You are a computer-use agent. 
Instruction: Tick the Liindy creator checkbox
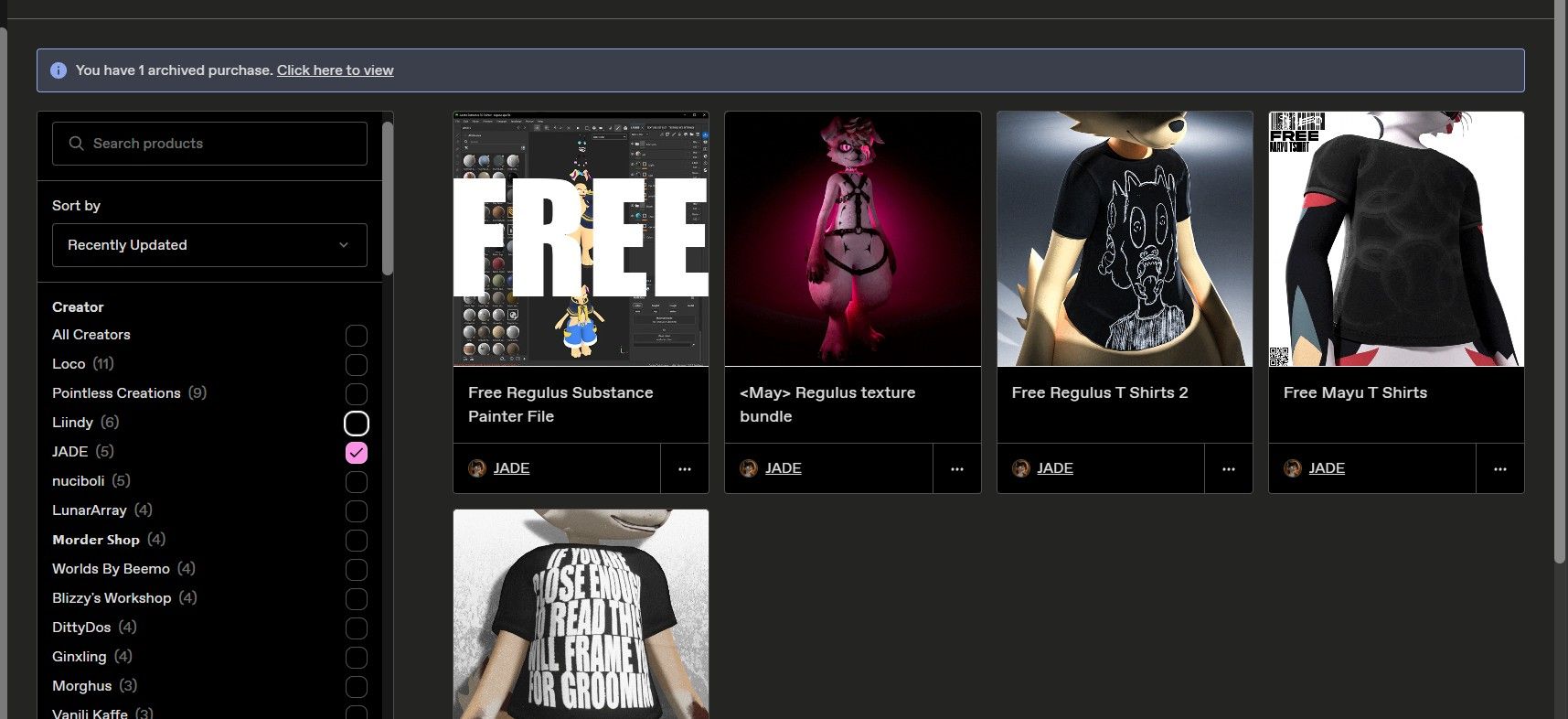click(x=357, y=424)
